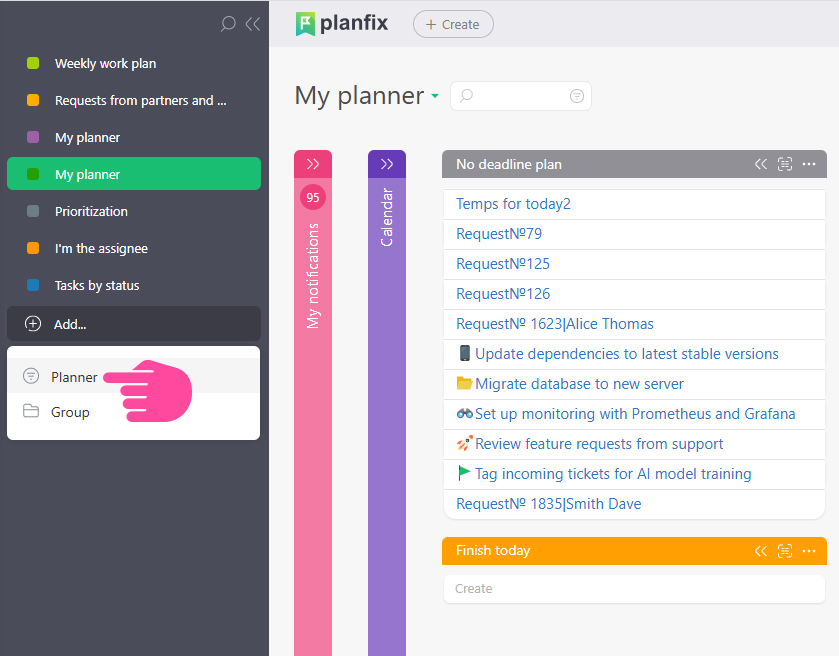Viewport: 839px width, 656px height.
Task: Expand the Calendar column
Action: [x=387, y=164]
